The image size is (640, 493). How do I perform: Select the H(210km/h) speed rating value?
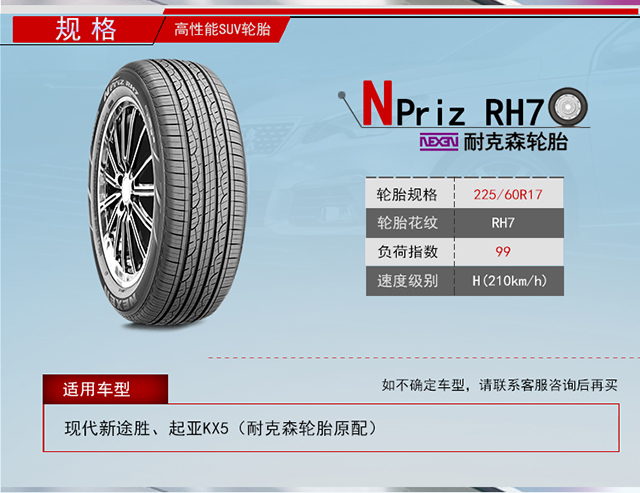[x=509, y=281]
